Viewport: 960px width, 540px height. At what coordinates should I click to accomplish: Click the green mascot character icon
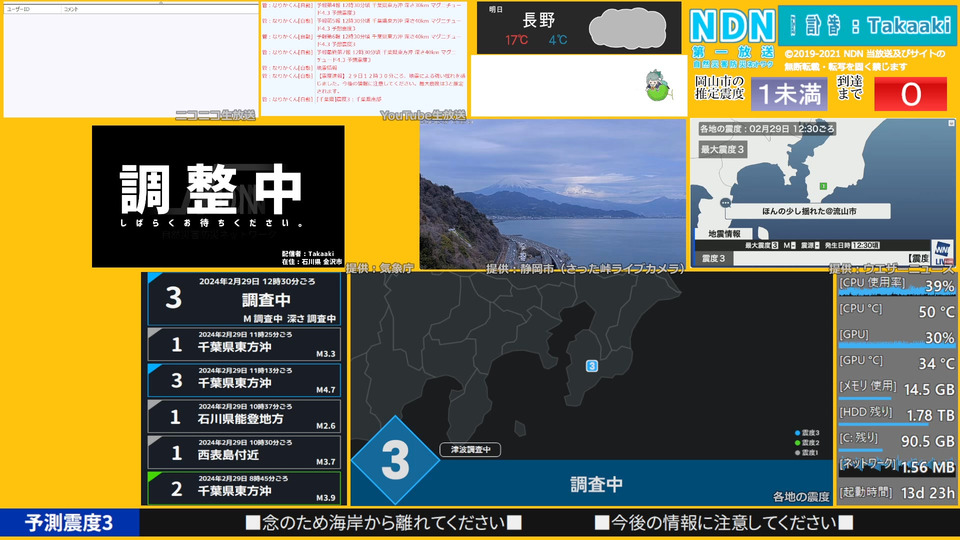point(657,86)
